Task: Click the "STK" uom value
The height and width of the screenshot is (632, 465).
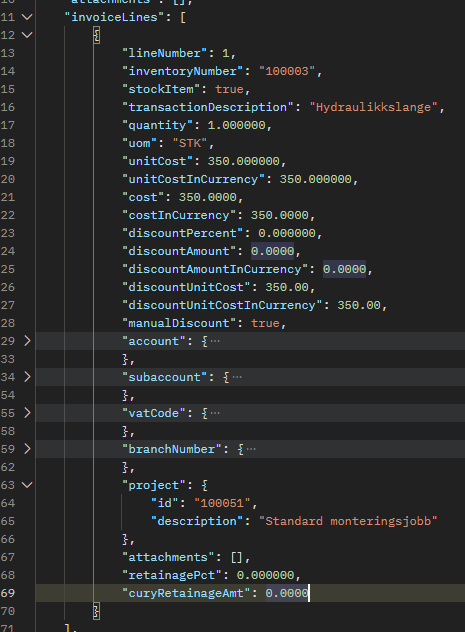Action: click(190, 143)
